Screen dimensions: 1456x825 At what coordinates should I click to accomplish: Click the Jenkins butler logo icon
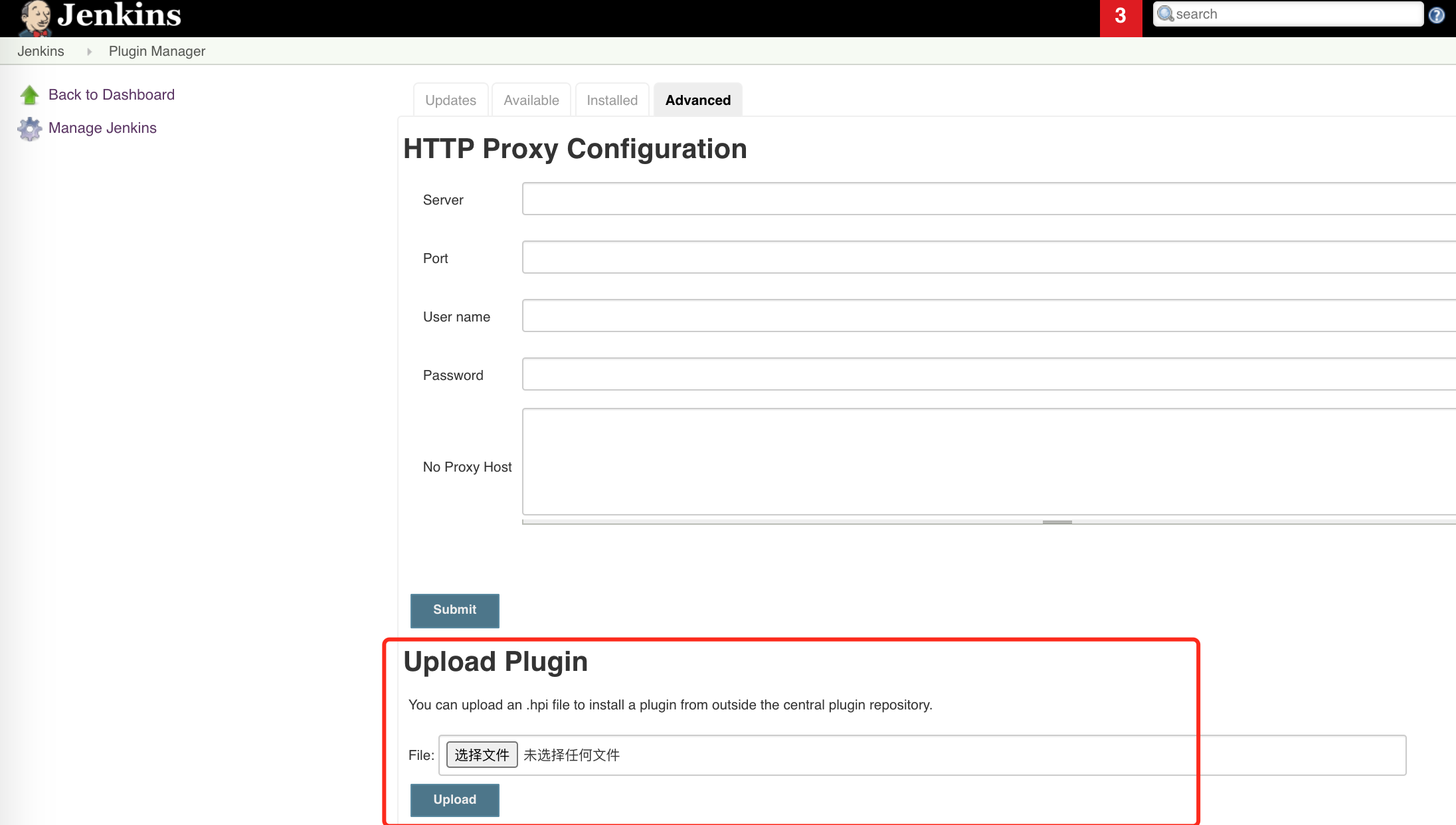coord(35,18)
